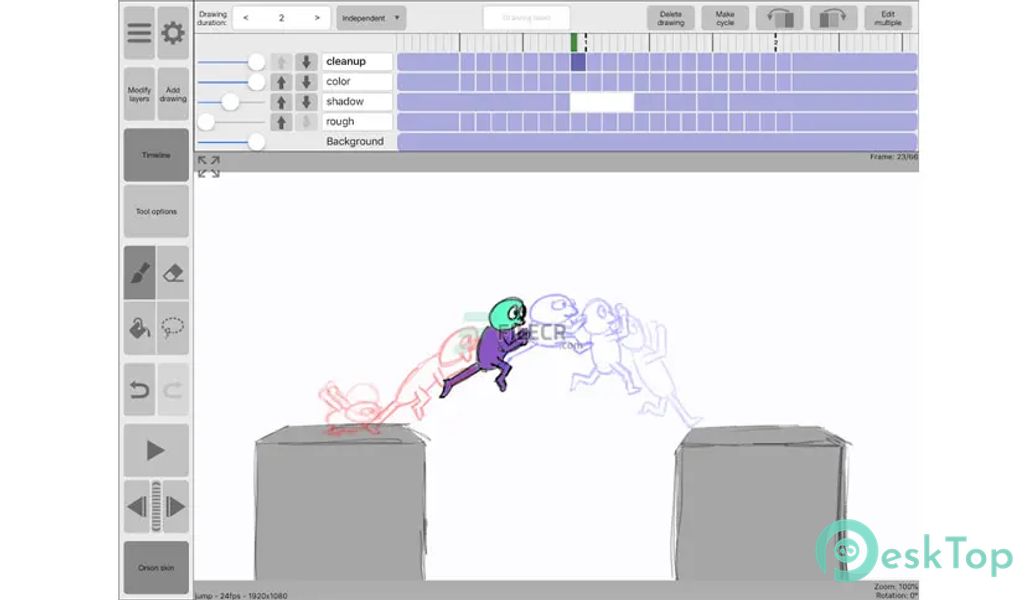Select the Eraser tool
This screenshot has width=1036, height=600.
173,273
